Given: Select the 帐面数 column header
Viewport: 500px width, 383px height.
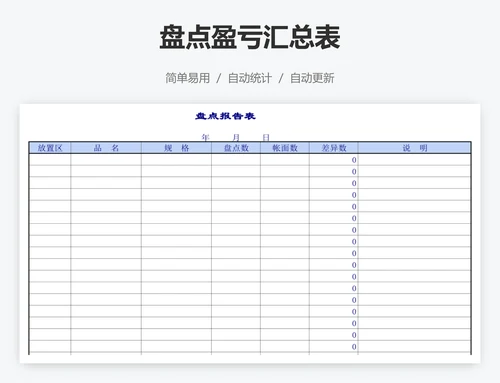Looking at the screenshot, I should tap(285, 148).
